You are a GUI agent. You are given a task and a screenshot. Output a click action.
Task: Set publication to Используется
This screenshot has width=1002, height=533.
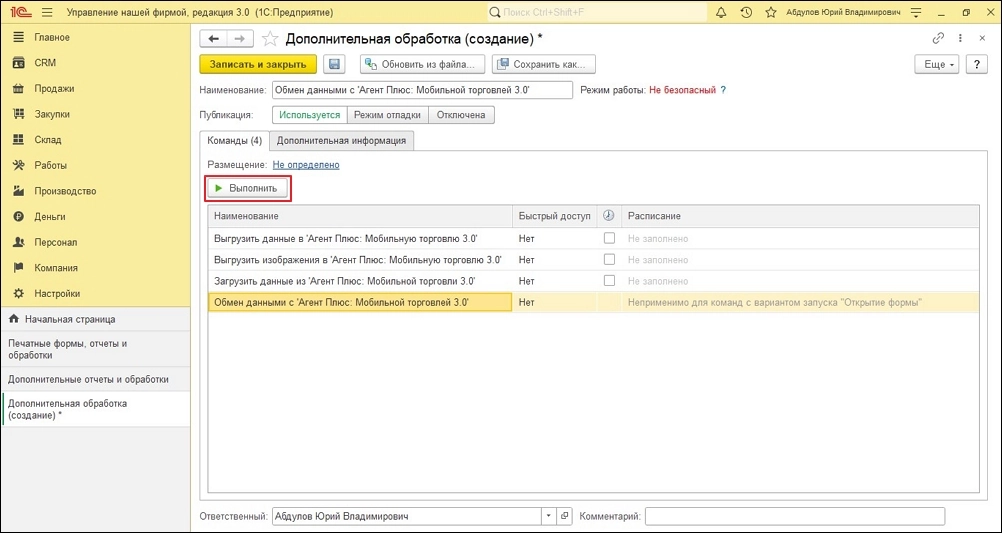(x=310, y=115)
